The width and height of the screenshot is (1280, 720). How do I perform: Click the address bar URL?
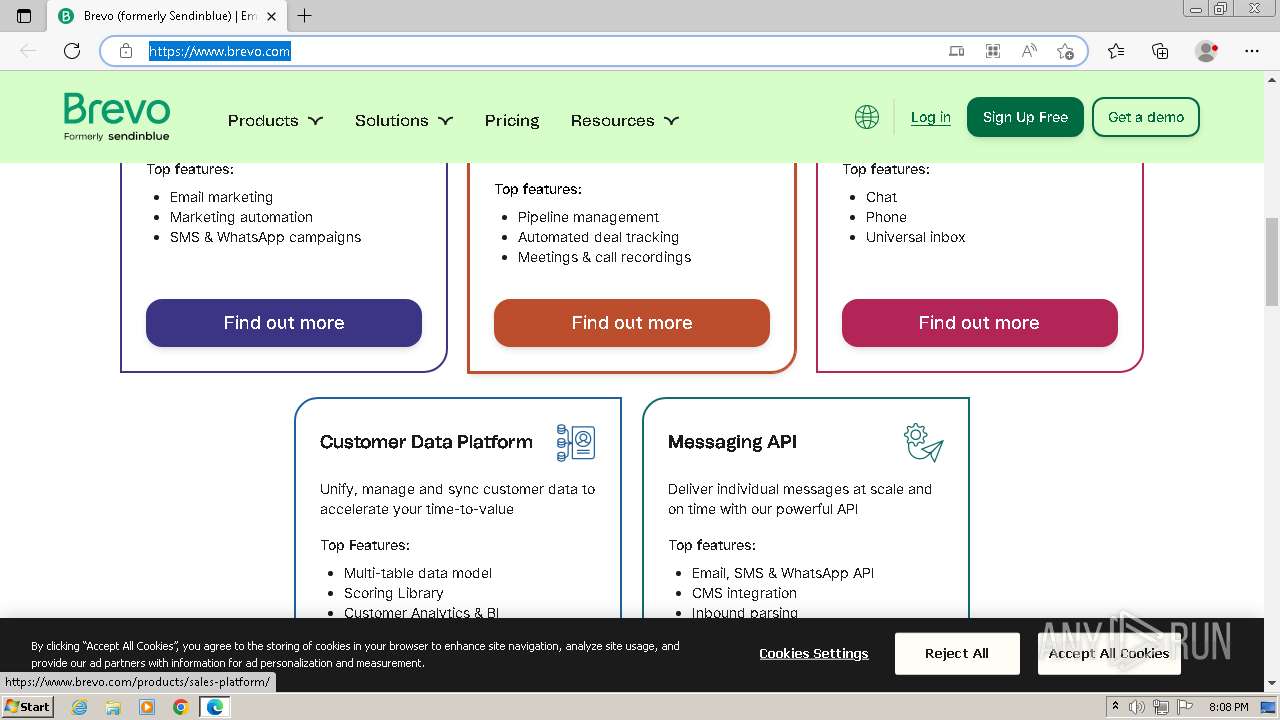(220, 51)
